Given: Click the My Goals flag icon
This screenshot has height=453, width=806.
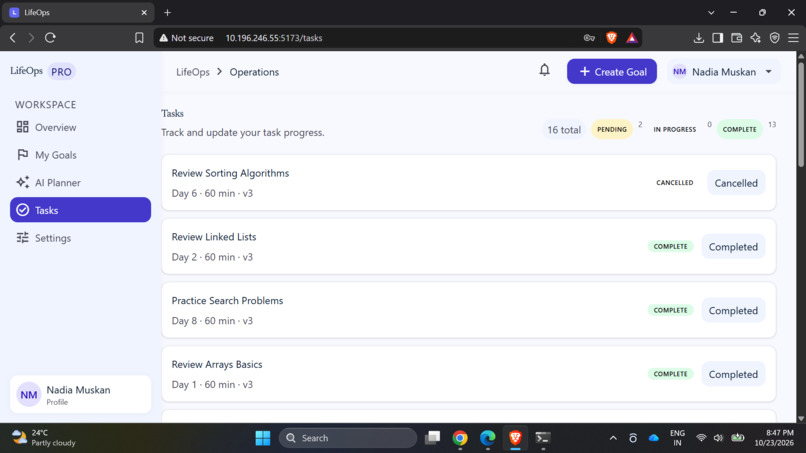Looking at the screenshot, I should [23, 154].
